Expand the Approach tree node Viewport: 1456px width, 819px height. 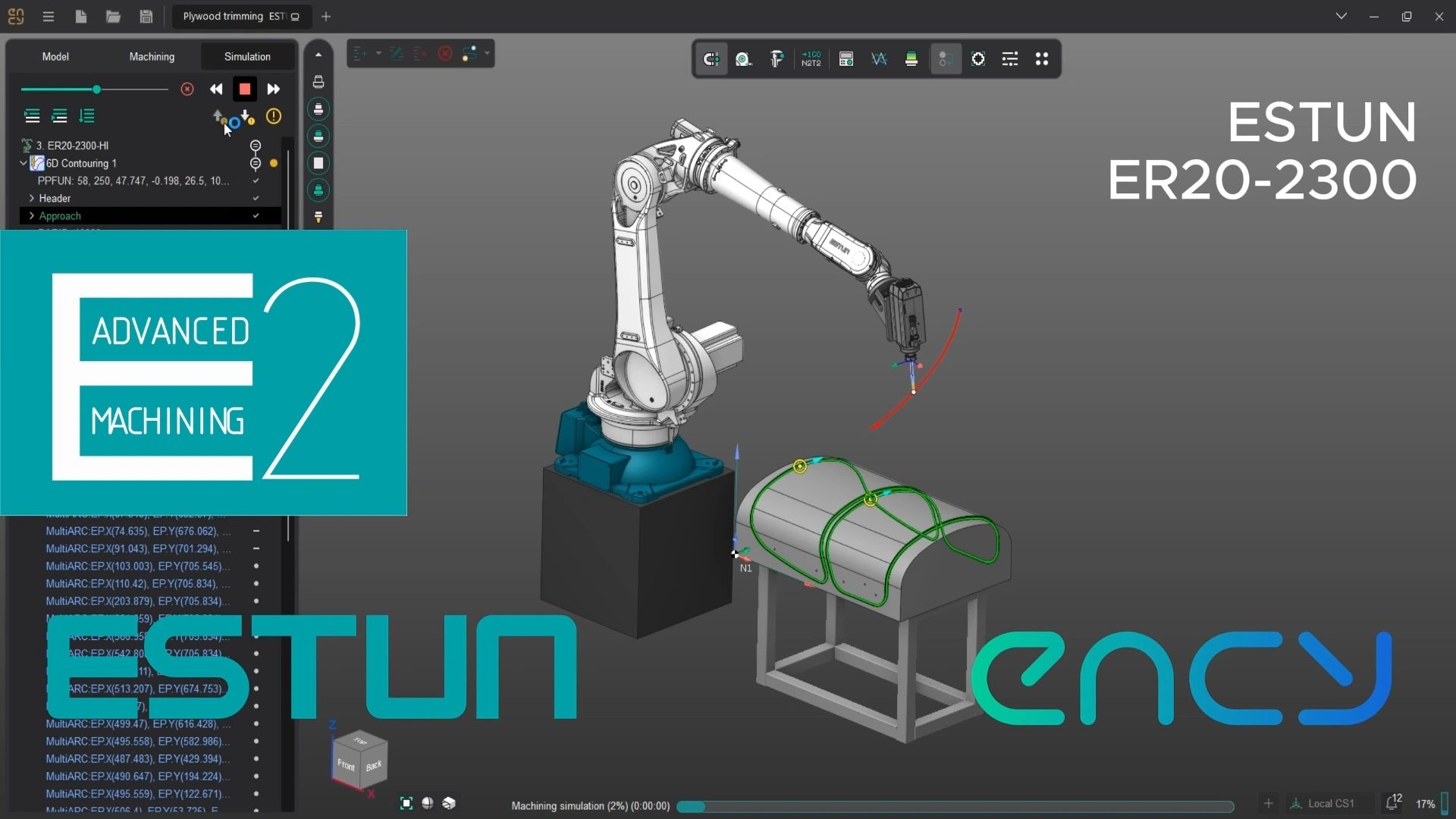[x=32, y=216]
